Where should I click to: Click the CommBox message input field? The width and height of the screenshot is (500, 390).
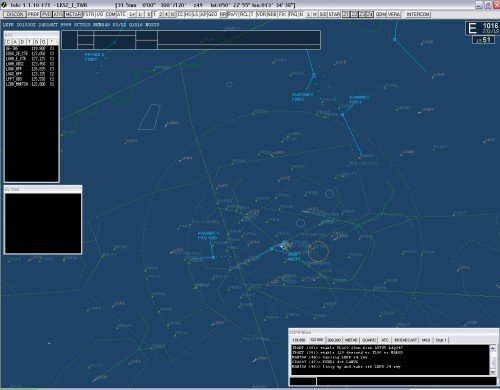[406, 381]
